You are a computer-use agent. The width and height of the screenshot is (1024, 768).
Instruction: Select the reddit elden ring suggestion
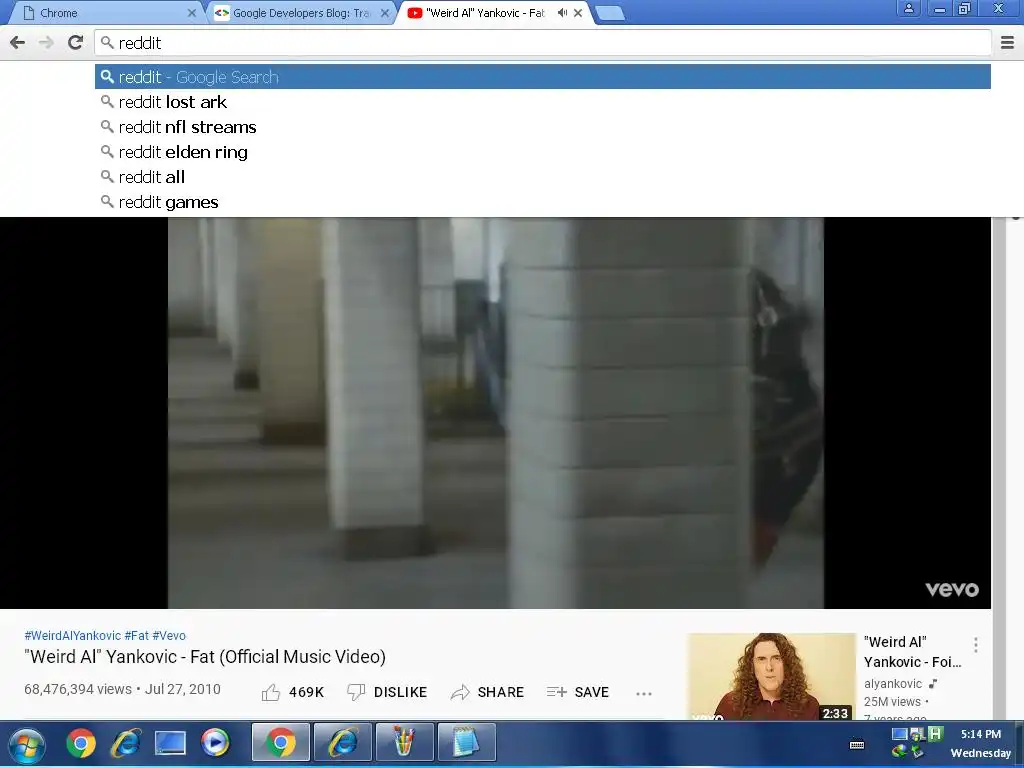[543, 152]
